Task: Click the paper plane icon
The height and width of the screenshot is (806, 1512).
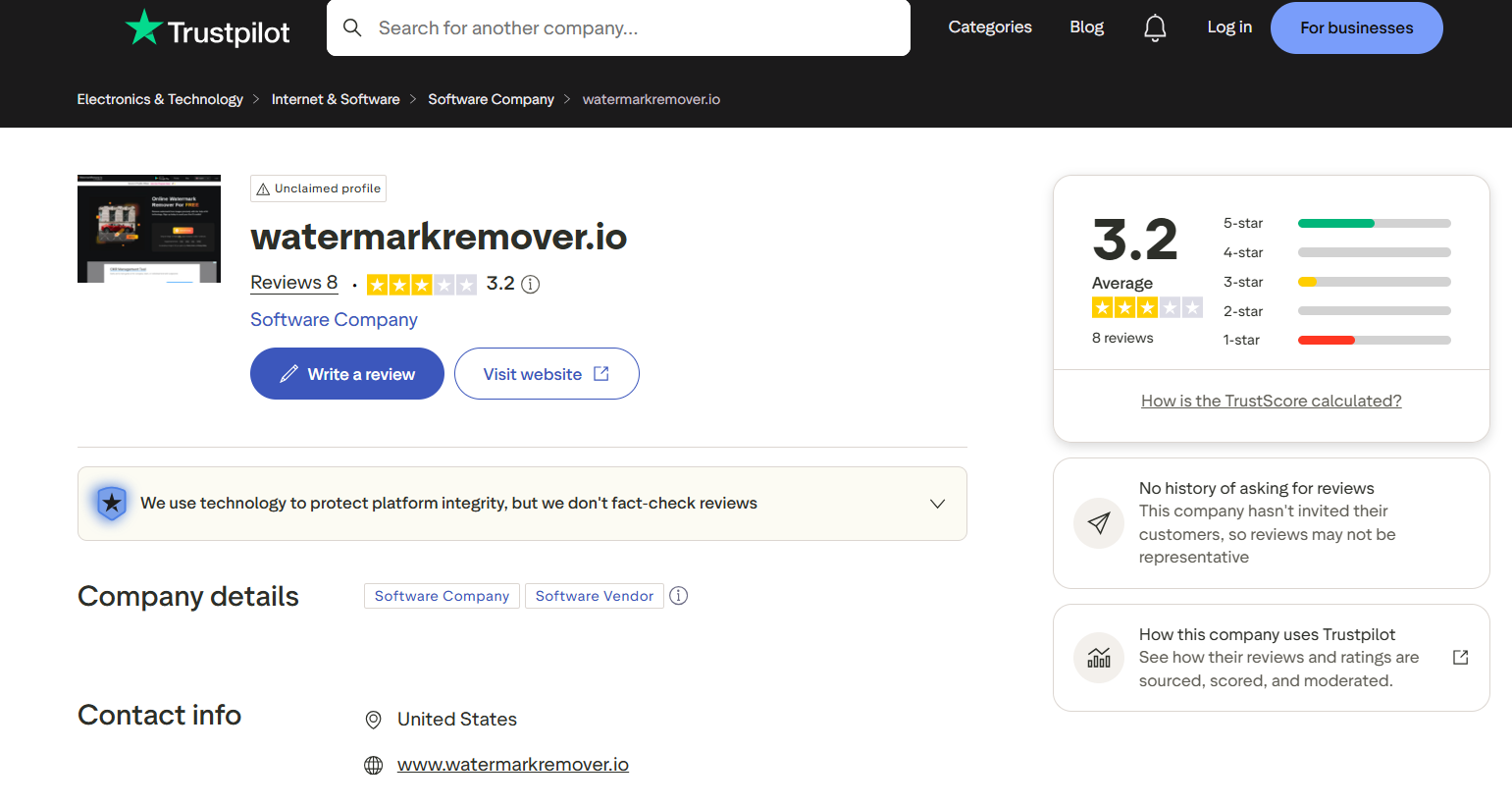Action: (x=1099, y=523)
